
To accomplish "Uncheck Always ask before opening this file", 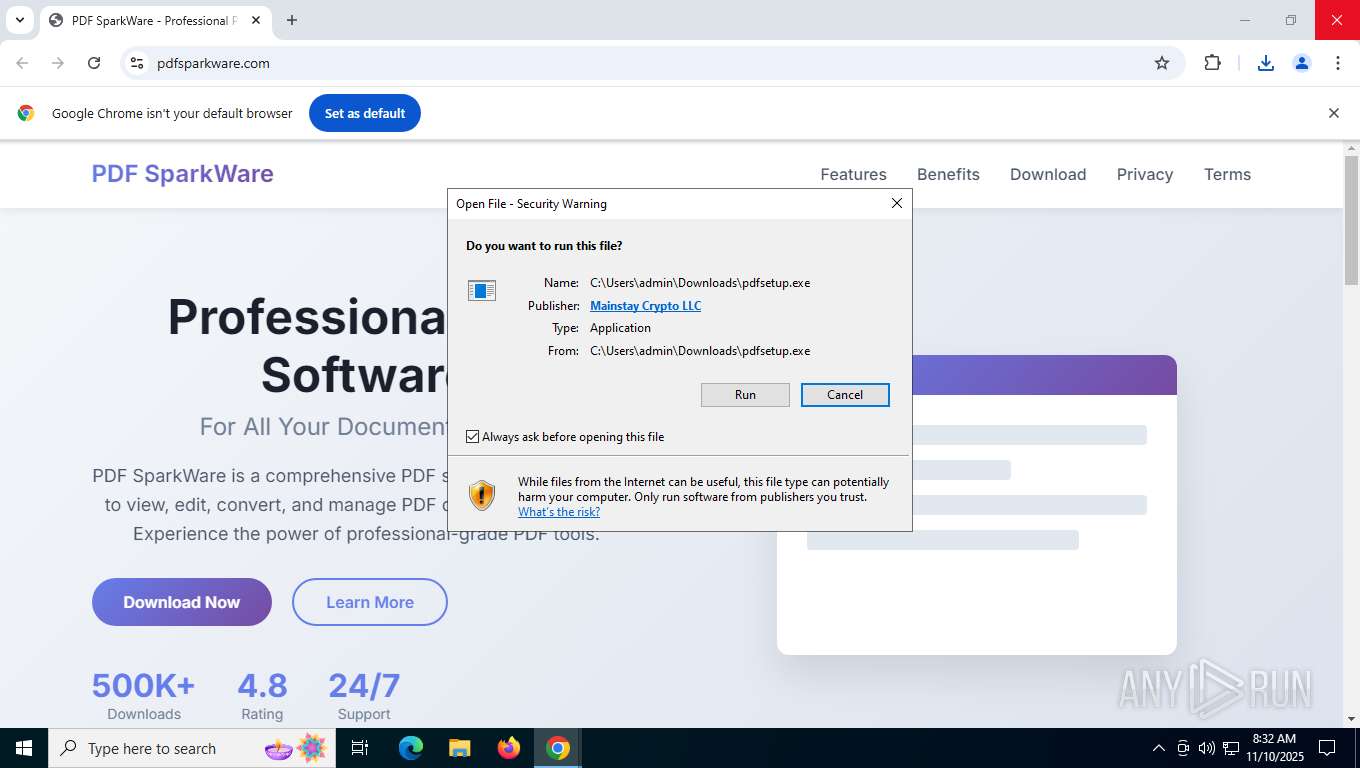I will (x=473, y=437).
